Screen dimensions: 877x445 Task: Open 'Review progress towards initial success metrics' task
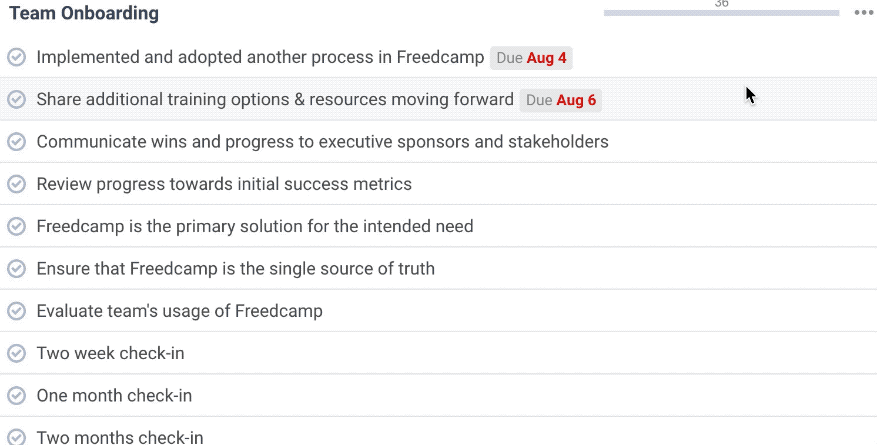coord(224,184)
